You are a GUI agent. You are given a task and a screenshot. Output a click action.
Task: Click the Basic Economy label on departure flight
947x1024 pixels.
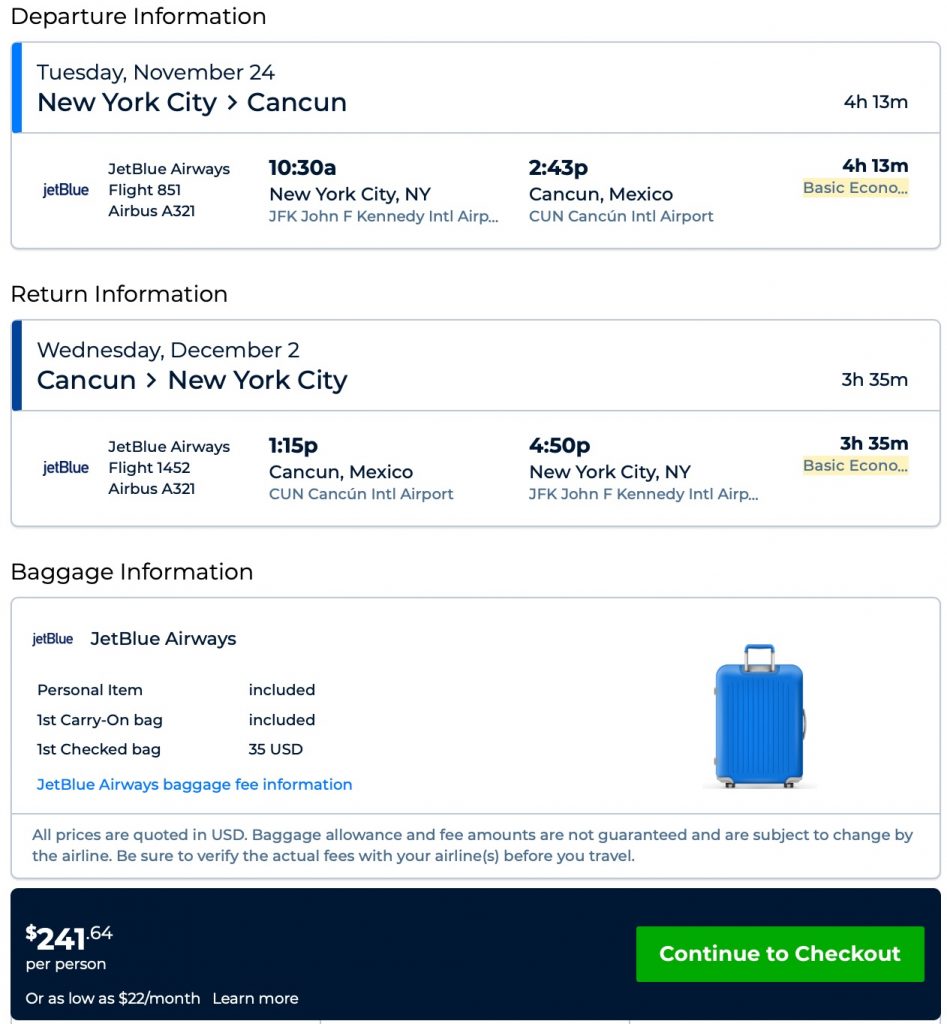pos(855,188)
